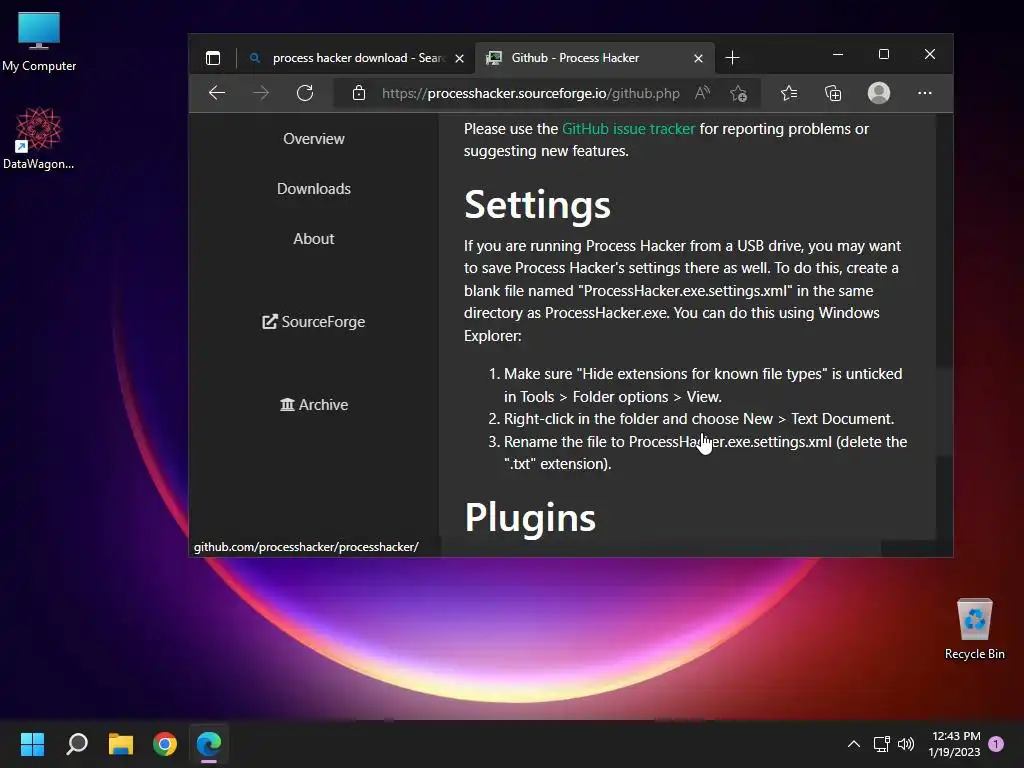Viewport: 1024px width, 768px height.
Task: Open the Favorites list icon
Action: point(789,93)
